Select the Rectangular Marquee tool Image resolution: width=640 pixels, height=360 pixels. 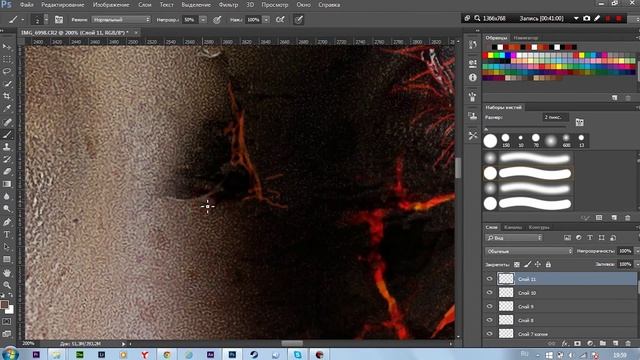[7, 59]
